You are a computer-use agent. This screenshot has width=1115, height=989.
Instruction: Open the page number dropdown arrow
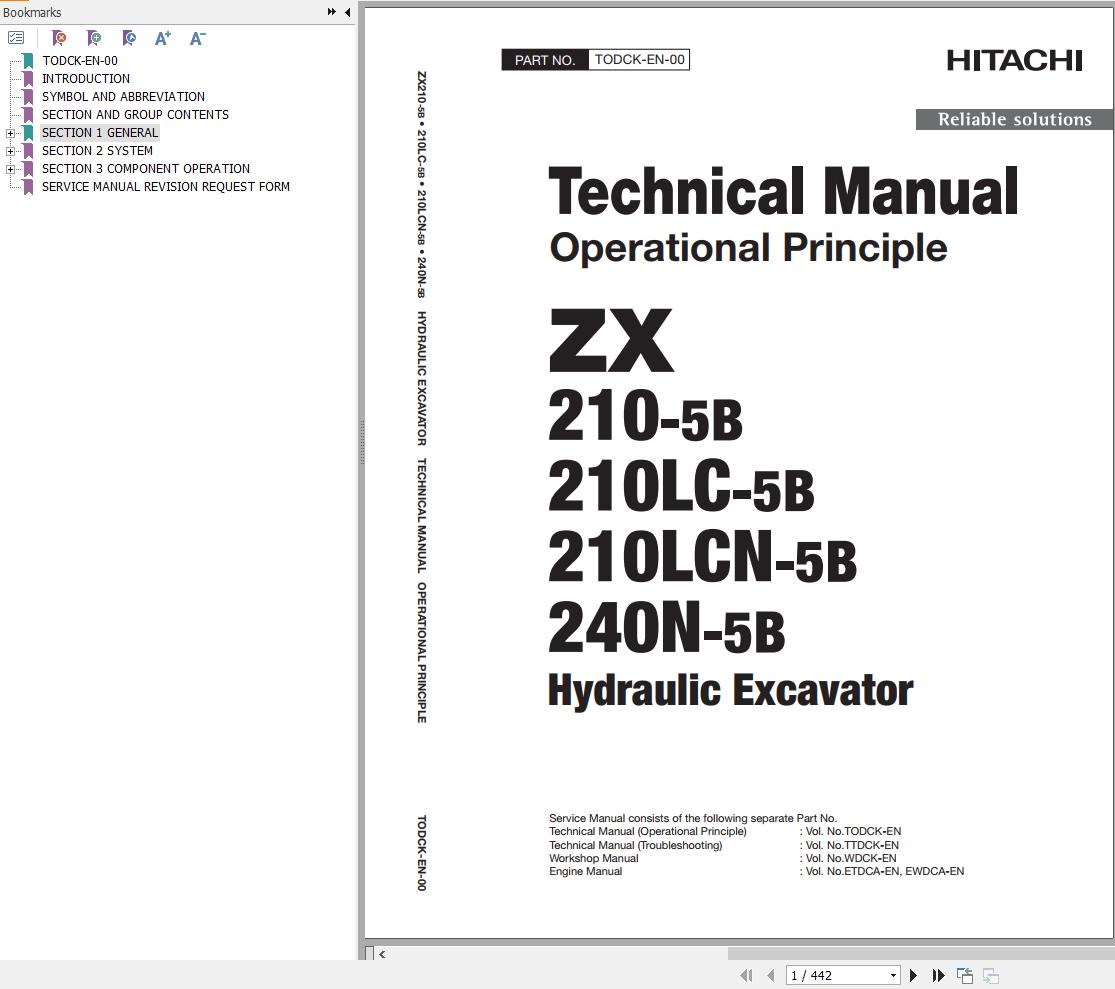coord(893,975)
